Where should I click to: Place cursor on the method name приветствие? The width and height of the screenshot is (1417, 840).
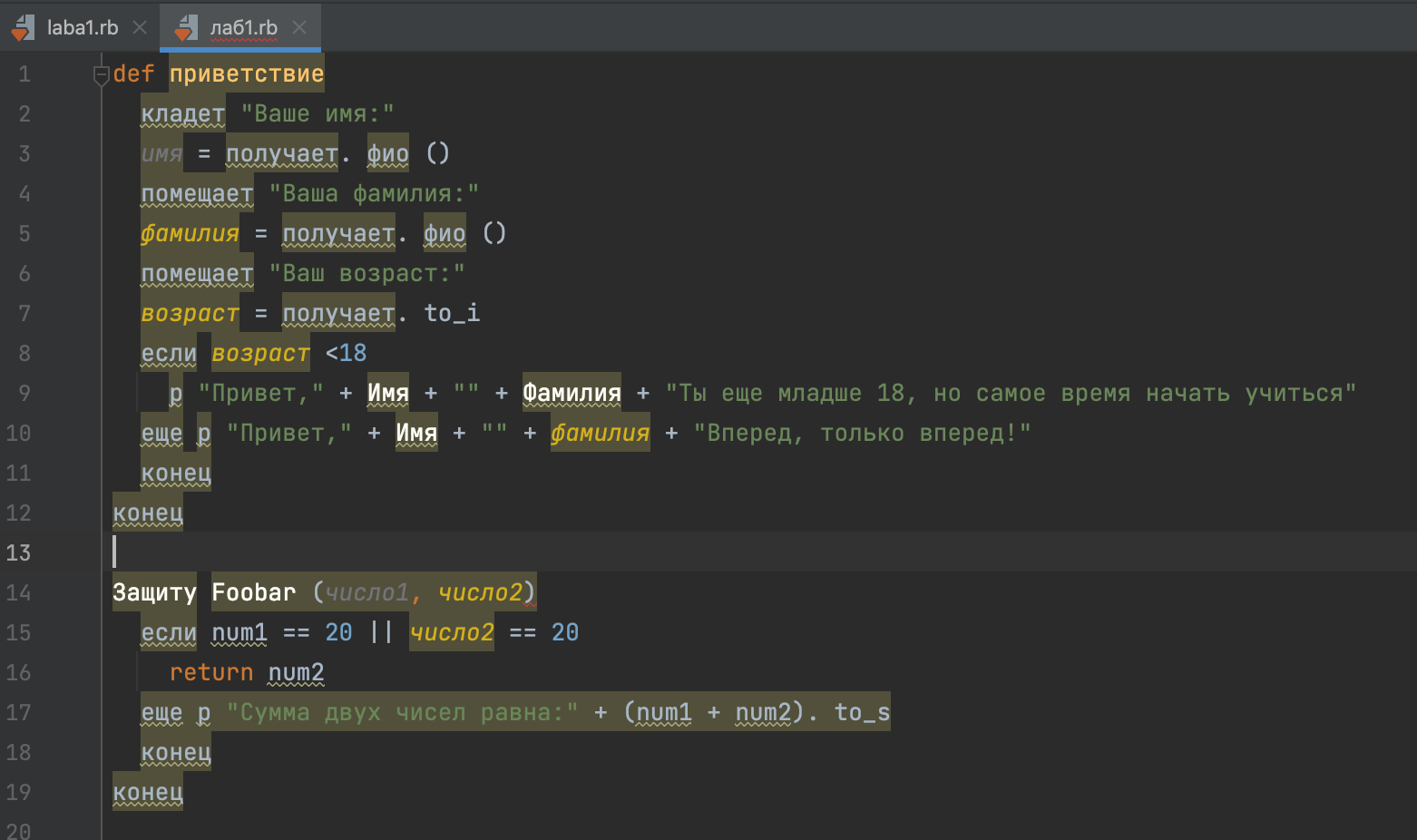coord(246,74)
